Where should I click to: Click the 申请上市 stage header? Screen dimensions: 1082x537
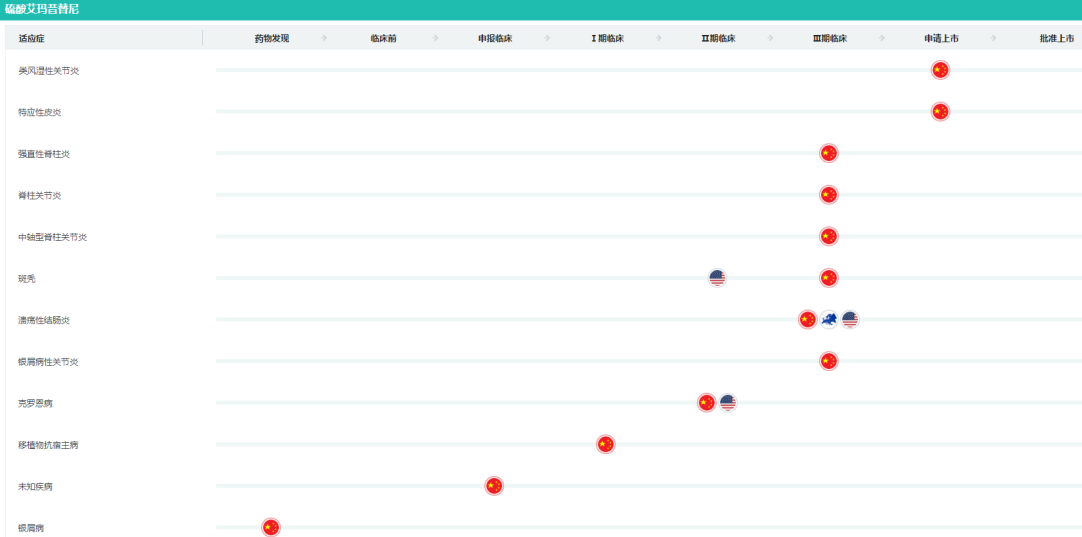click(941, 39)
